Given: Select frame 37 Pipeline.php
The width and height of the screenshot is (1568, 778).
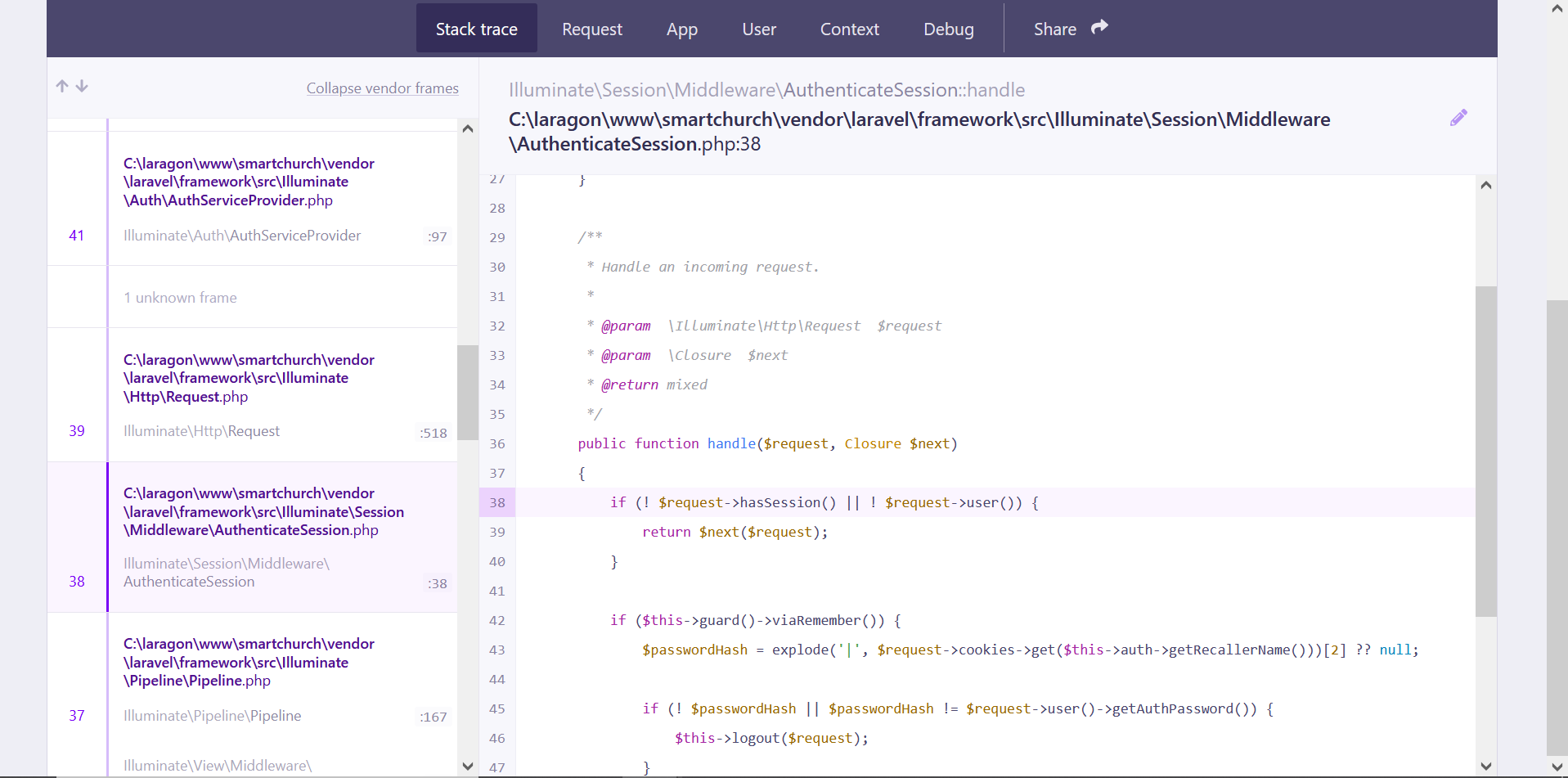Looking at the screenshot, I should point(252,679).
